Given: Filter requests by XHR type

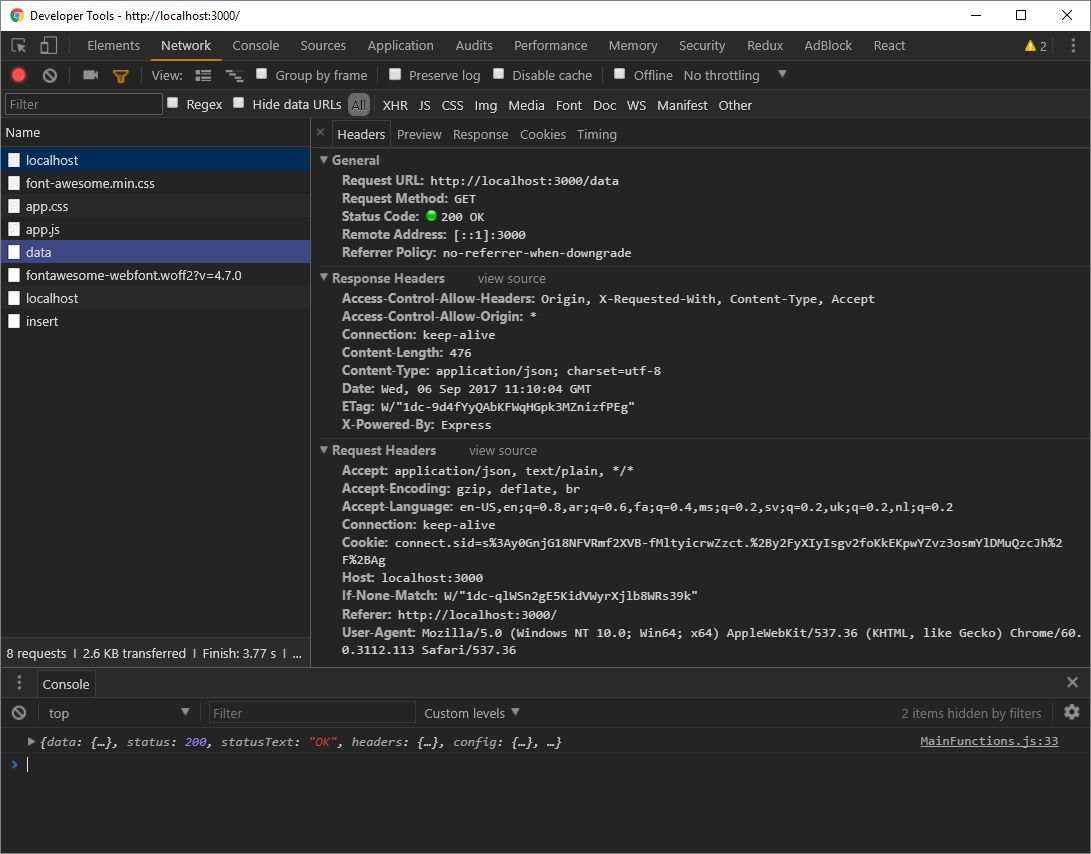Looking at the screenshot, I should point(395,105).
